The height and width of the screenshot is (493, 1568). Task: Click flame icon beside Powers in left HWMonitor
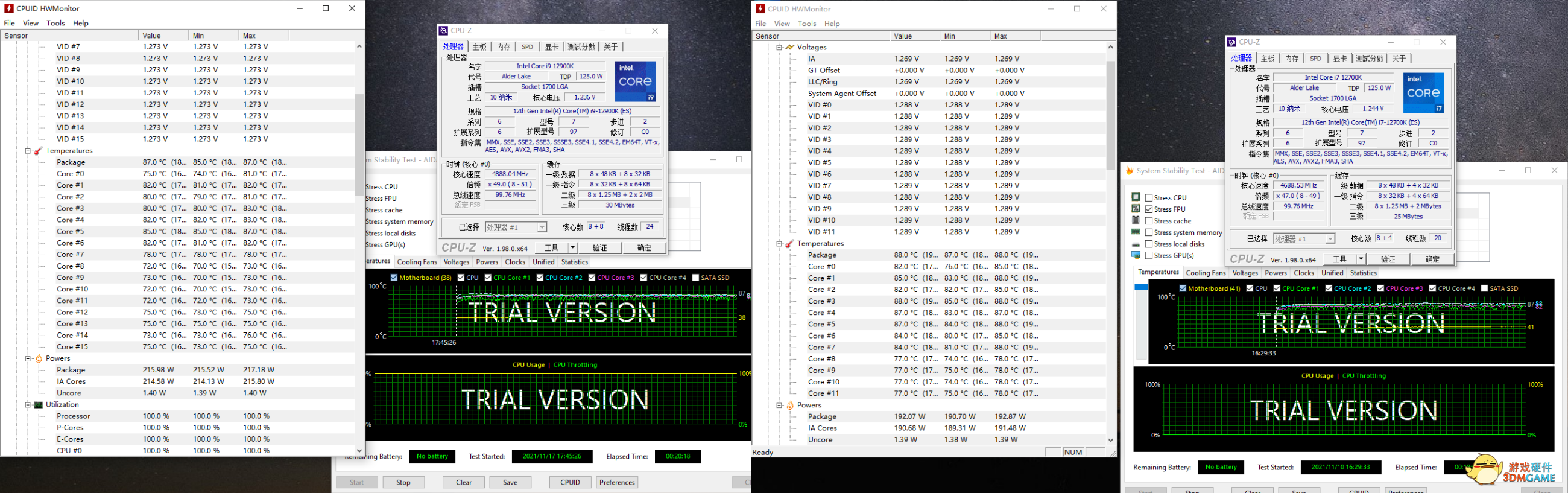[x=39, y=359]
